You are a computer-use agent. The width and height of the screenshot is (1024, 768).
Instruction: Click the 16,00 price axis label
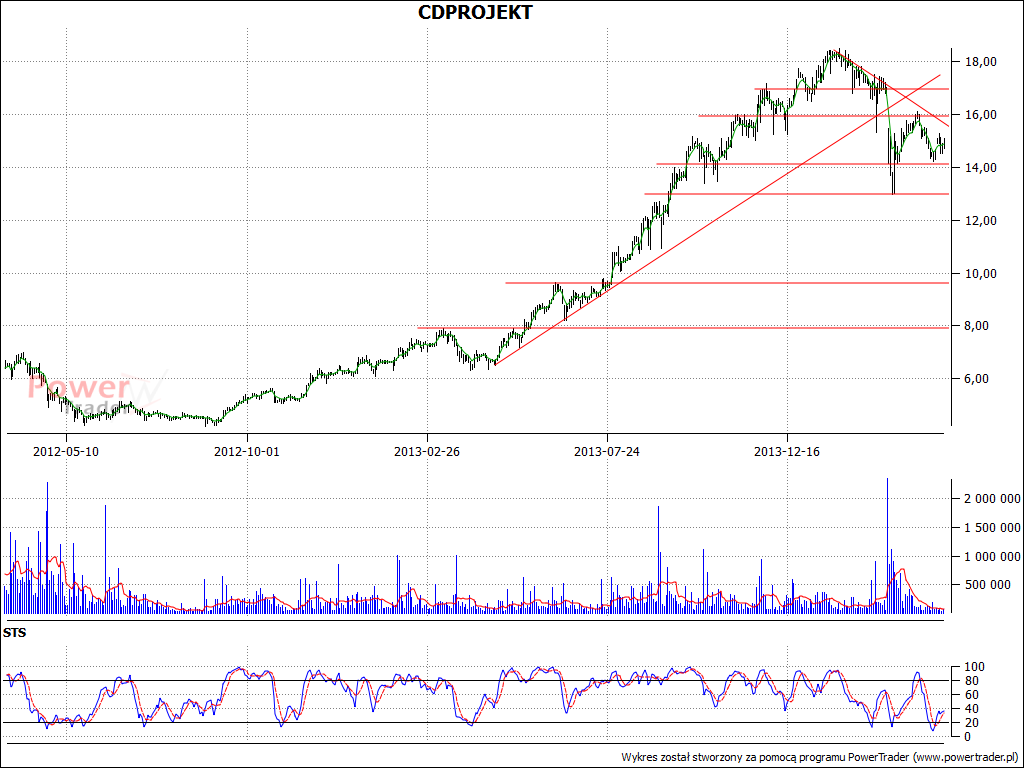(x=981, y=115)
